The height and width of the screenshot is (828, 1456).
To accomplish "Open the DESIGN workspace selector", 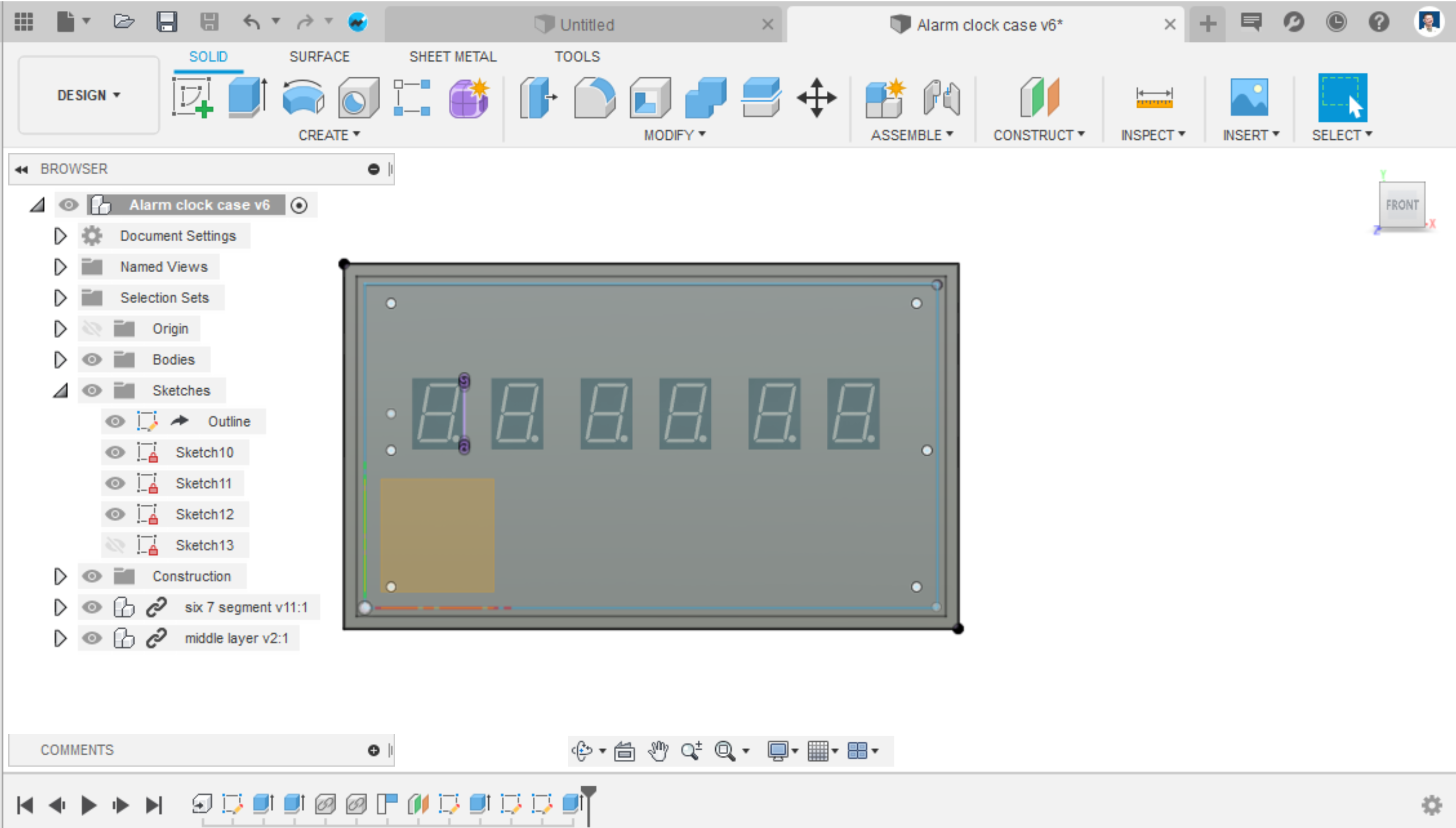I will [88, 95].
